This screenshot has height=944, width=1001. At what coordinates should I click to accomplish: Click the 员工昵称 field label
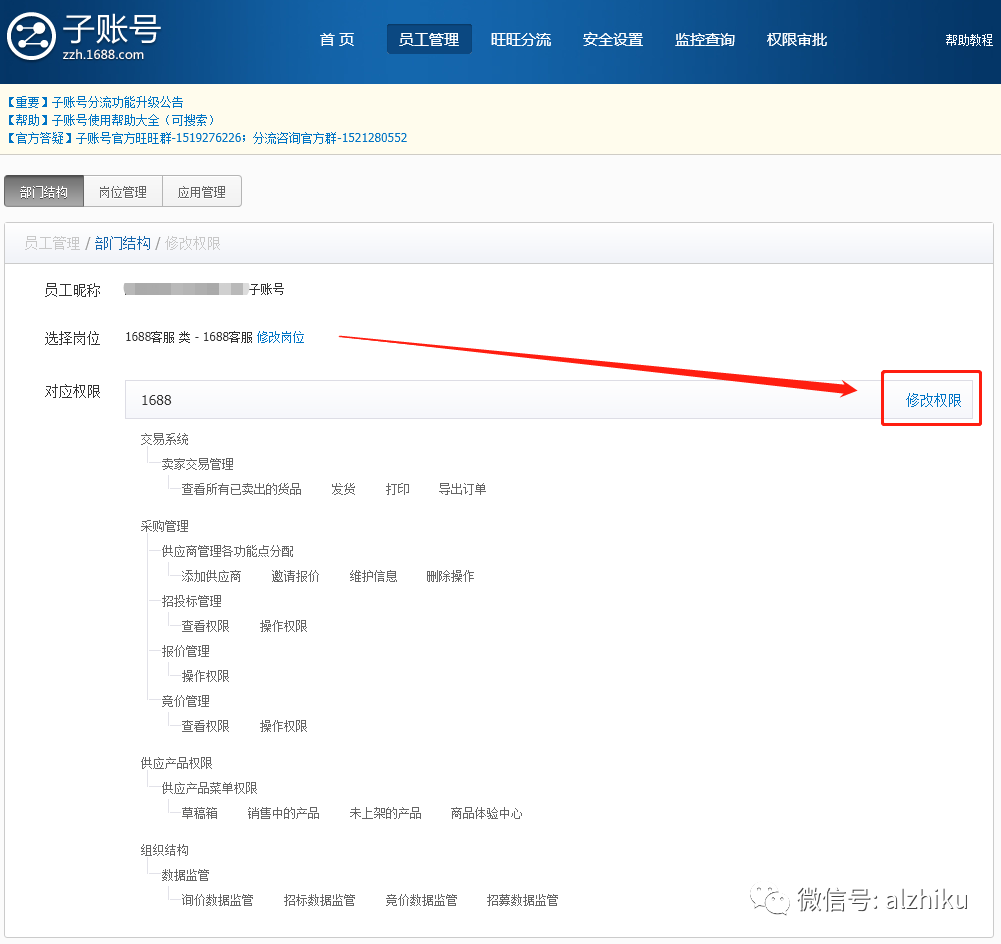73,290
